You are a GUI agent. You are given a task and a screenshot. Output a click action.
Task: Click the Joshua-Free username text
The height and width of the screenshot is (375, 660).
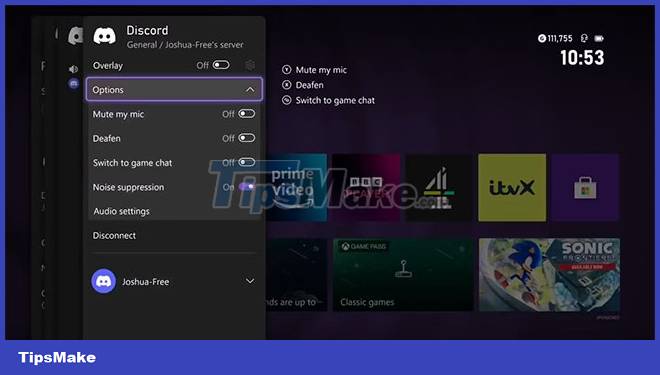(x=146, y=282)
